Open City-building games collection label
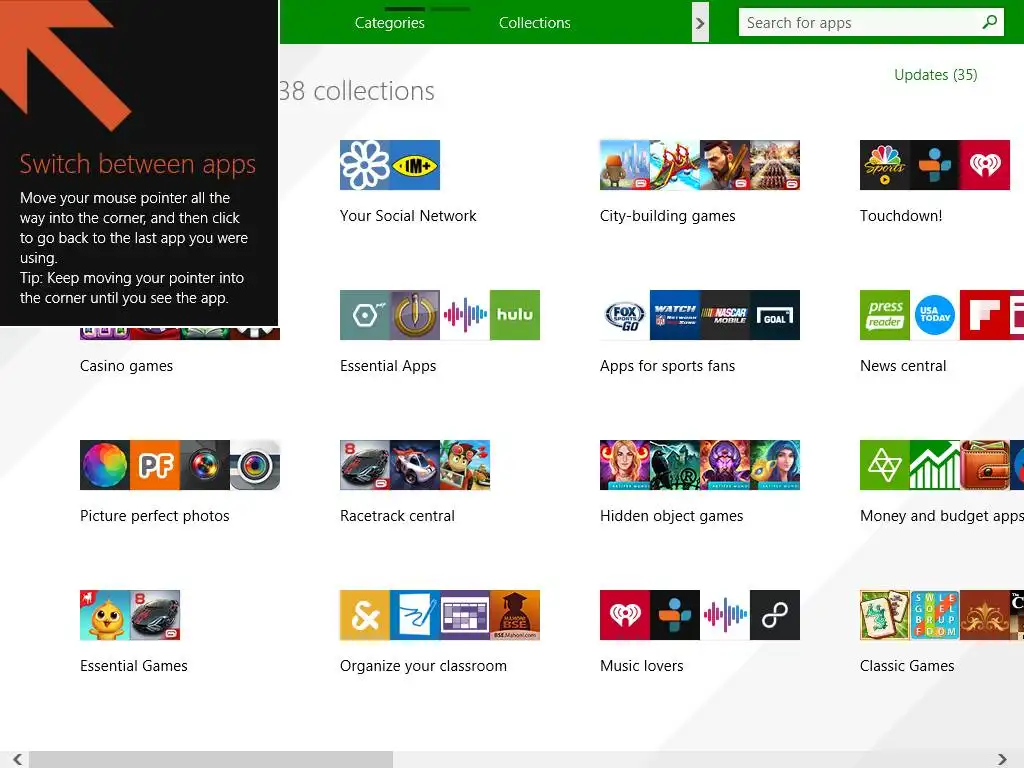This screenshot has width=1024, height=768. 667,216
